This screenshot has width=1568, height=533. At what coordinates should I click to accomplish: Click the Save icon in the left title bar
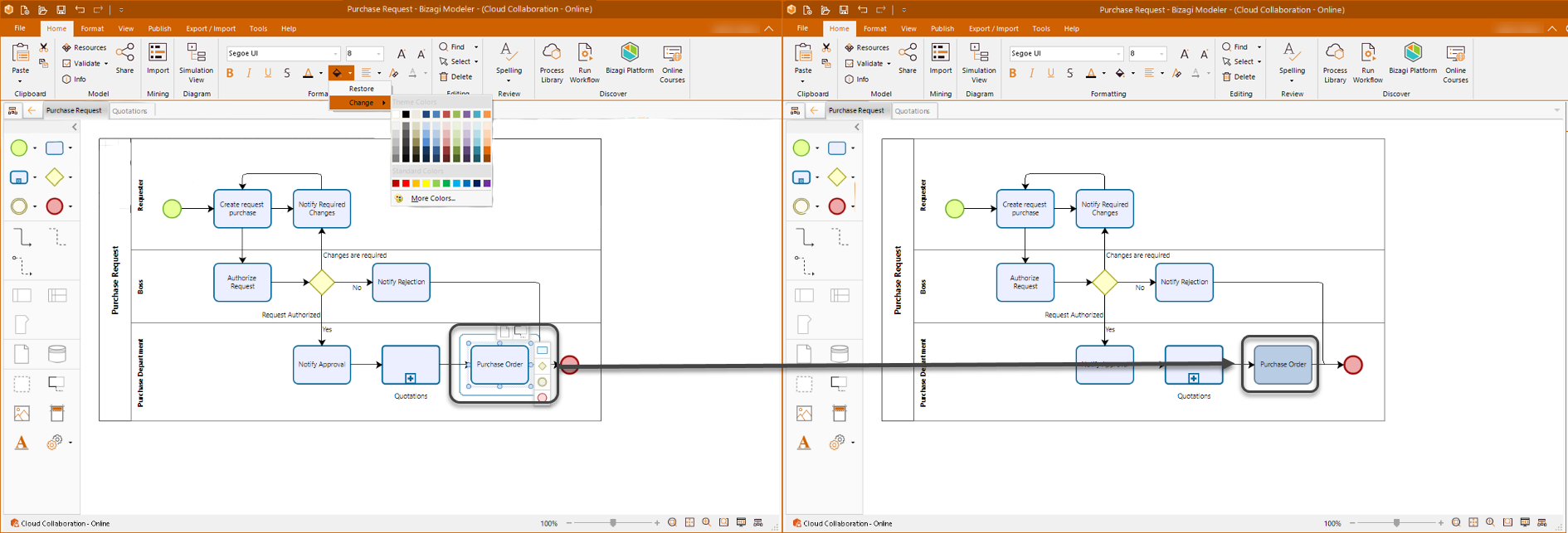[61, 10]
